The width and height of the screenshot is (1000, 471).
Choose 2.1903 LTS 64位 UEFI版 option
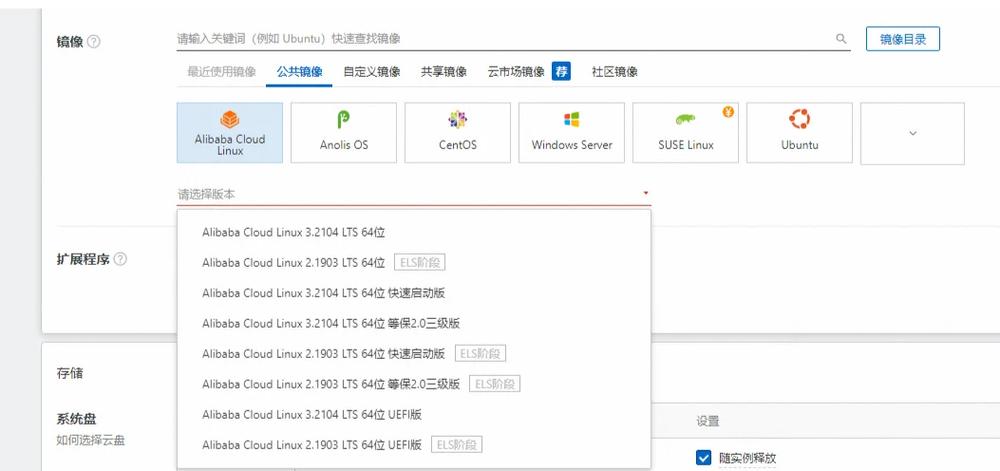pyautogui.click(x=414, y=445)
